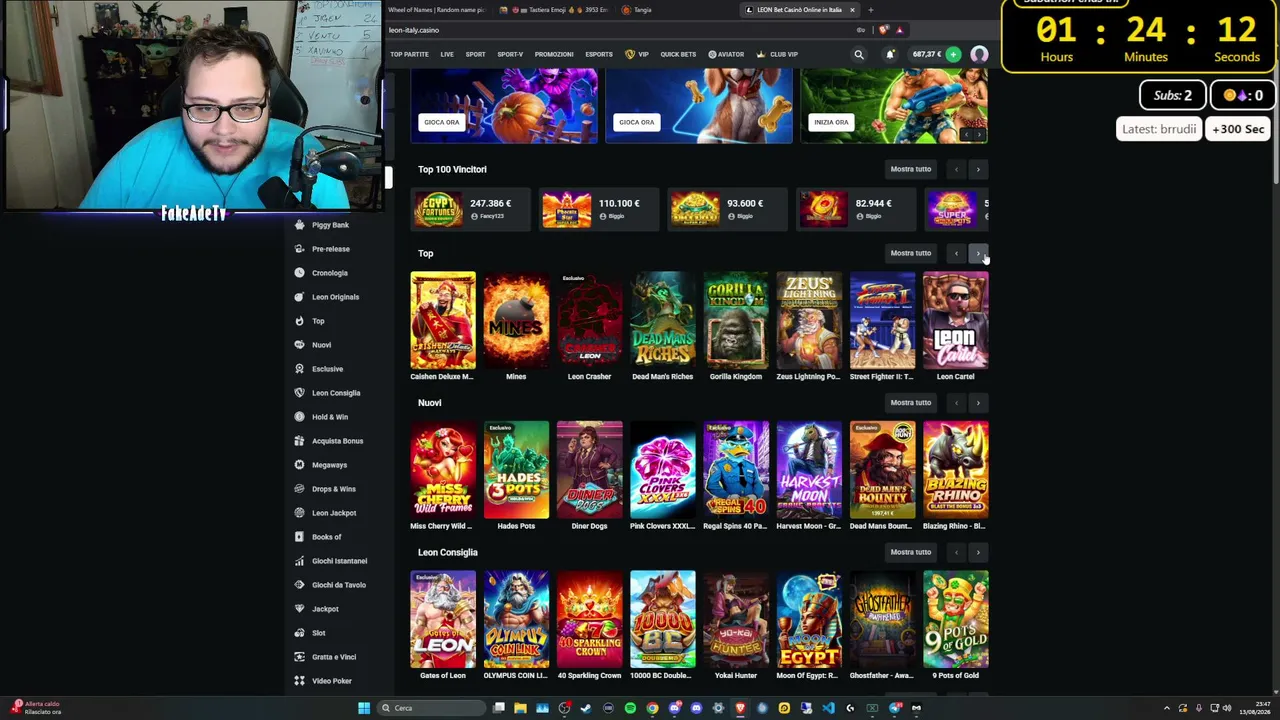Go to next page of Leon Consiglia
Screen dimensions: 1280x720
click(x=978, y=552)
